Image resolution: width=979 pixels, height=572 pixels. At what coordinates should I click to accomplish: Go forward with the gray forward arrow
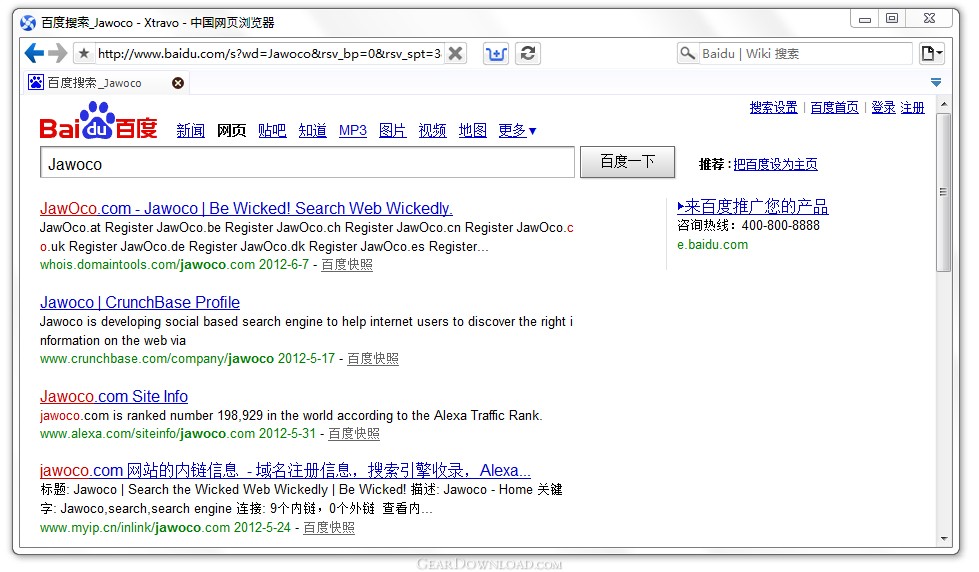coord(58,53)
